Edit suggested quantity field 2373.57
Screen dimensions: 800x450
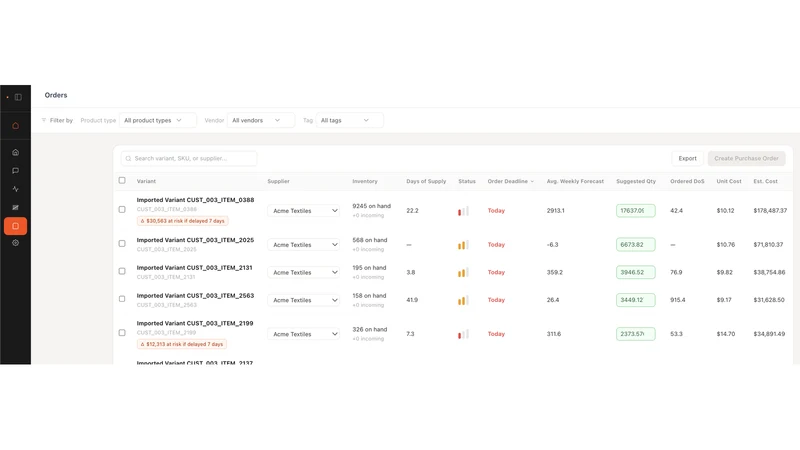(636, 334)
